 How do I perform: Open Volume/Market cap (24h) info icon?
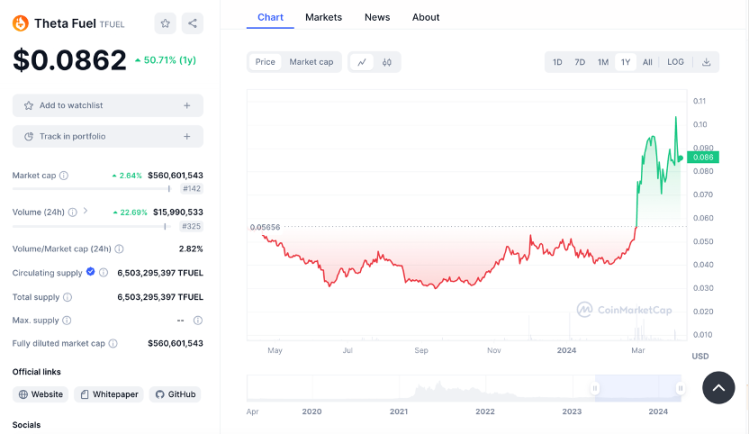[119, 249]
